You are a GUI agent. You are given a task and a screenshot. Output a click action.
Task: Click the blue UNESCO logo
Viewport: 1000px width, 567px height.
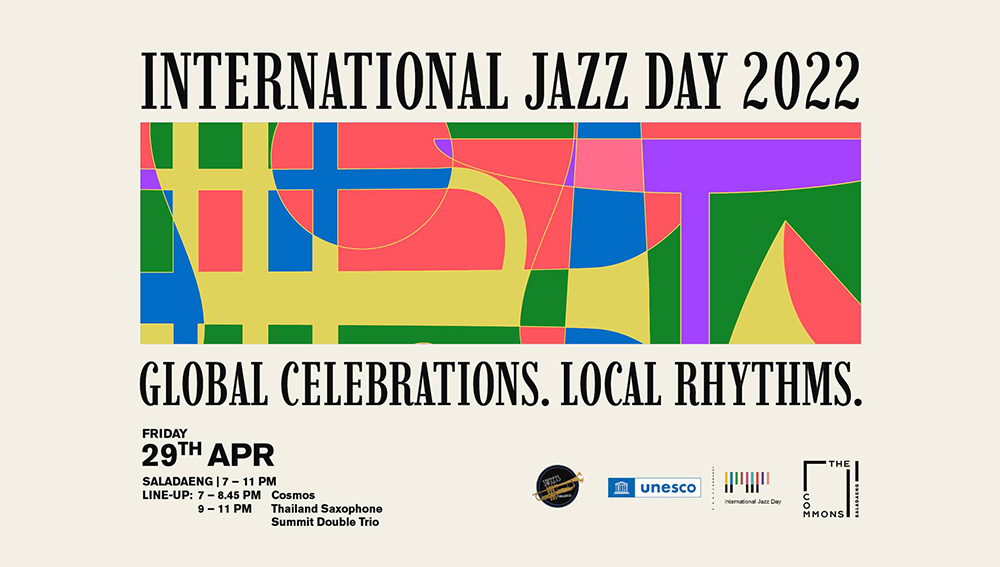pyautogui.click(x=654, y=488)
